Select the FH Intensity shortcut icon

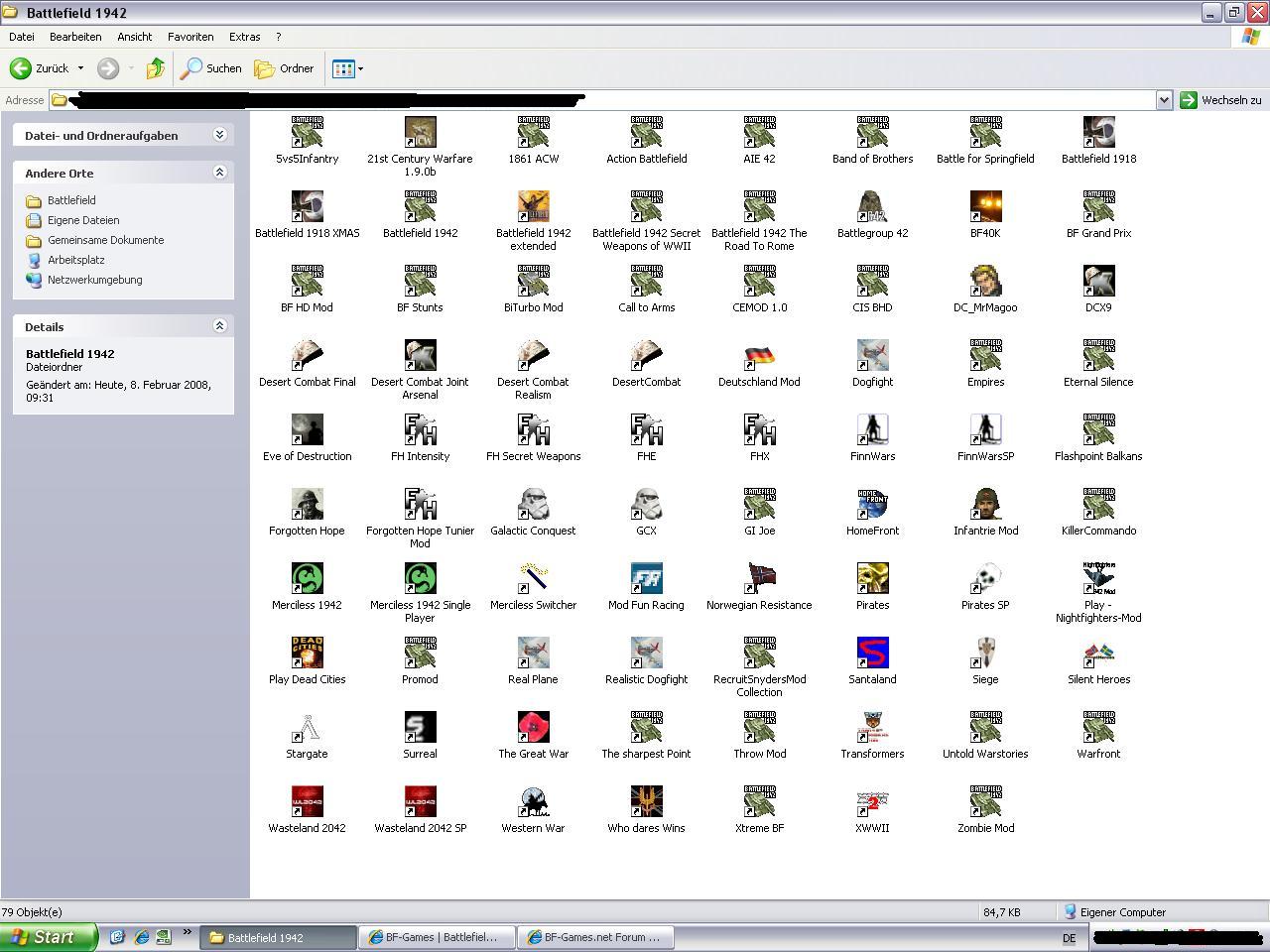[x=420, y=429]
